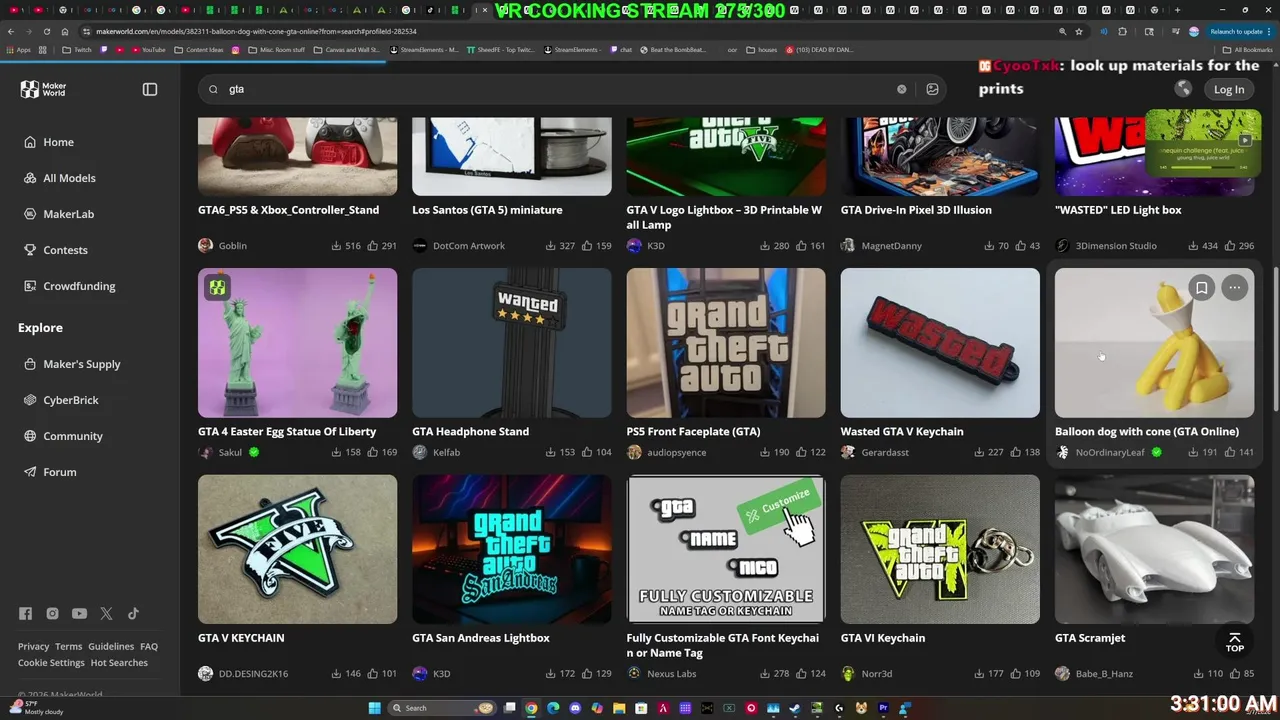
Task: Open the Wasted GTA V Keychain thumbnail
Action: pyautogui.click(x=940, y=342)
